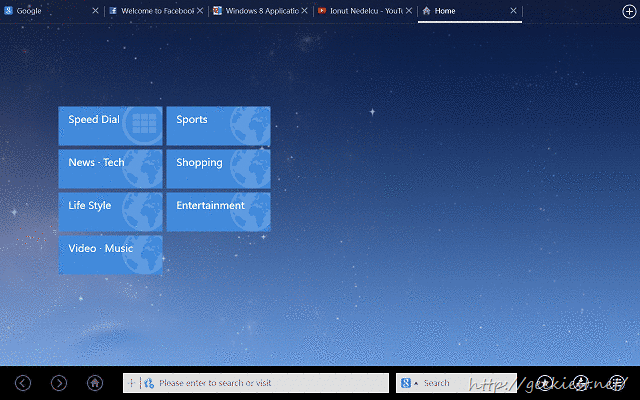Open the favorites star icon in bottom bar

(x=545, y=382)
